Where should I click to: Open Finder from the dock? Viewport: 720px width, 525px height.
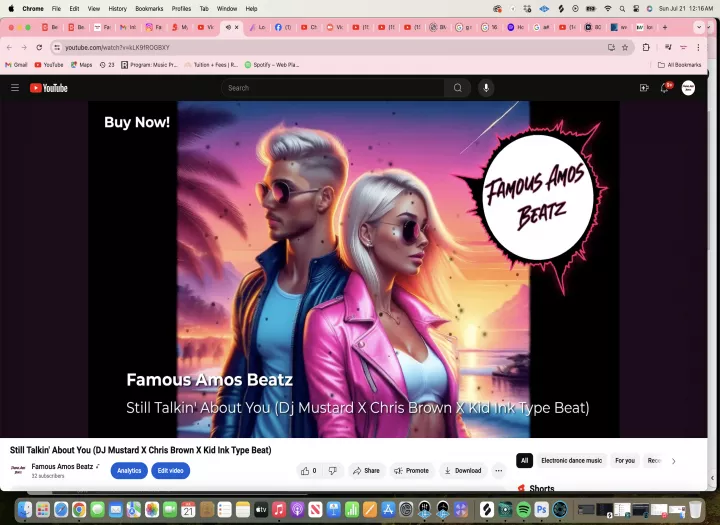(25, 509)
